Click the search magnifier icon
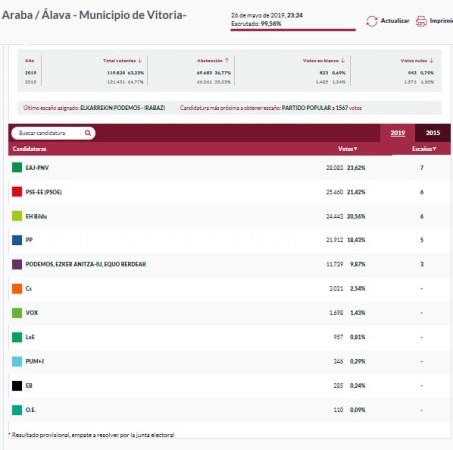 point(88,133)
